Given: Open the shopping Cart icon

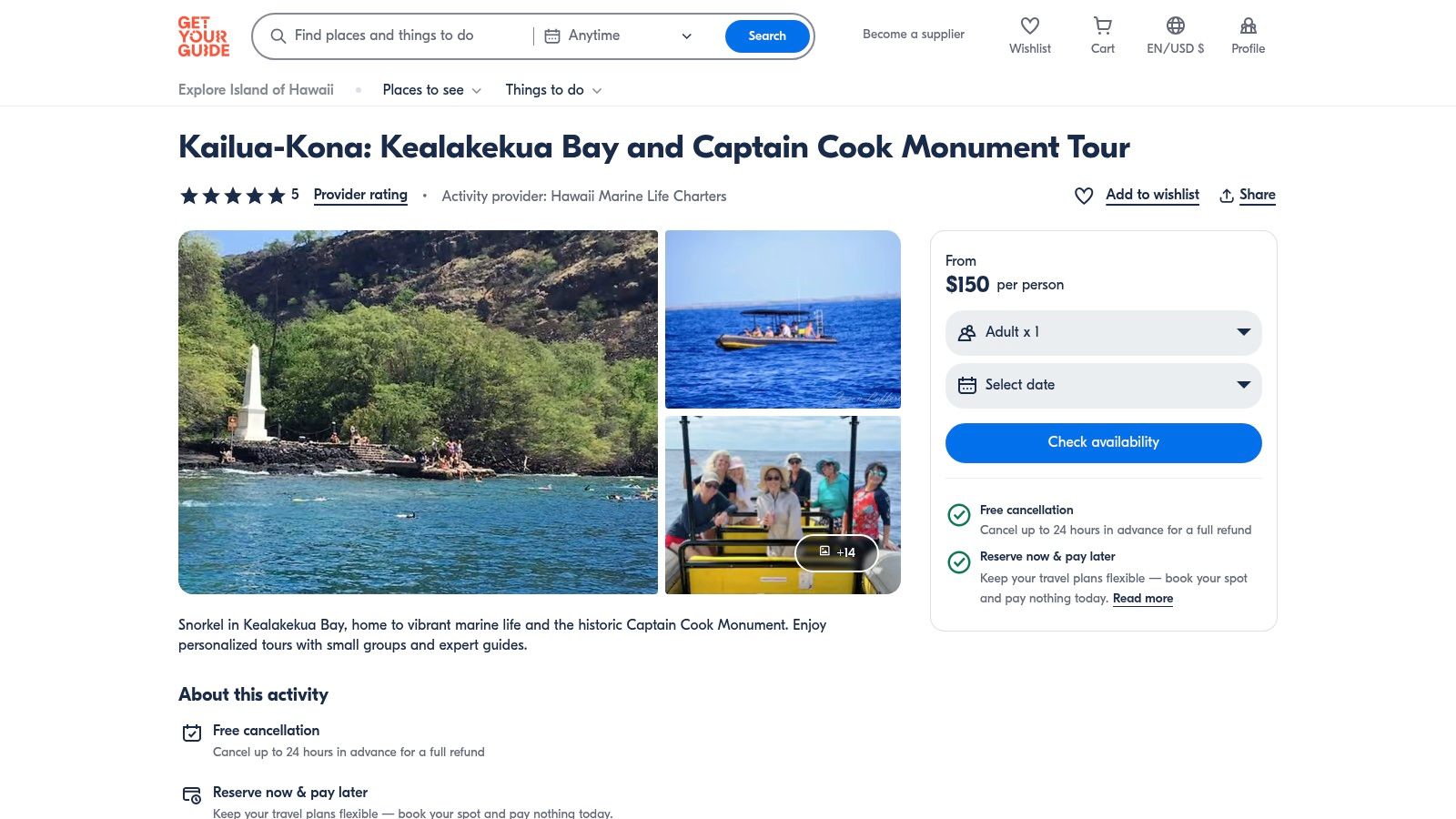Looking at the screenshot, I should (1102, 26).
